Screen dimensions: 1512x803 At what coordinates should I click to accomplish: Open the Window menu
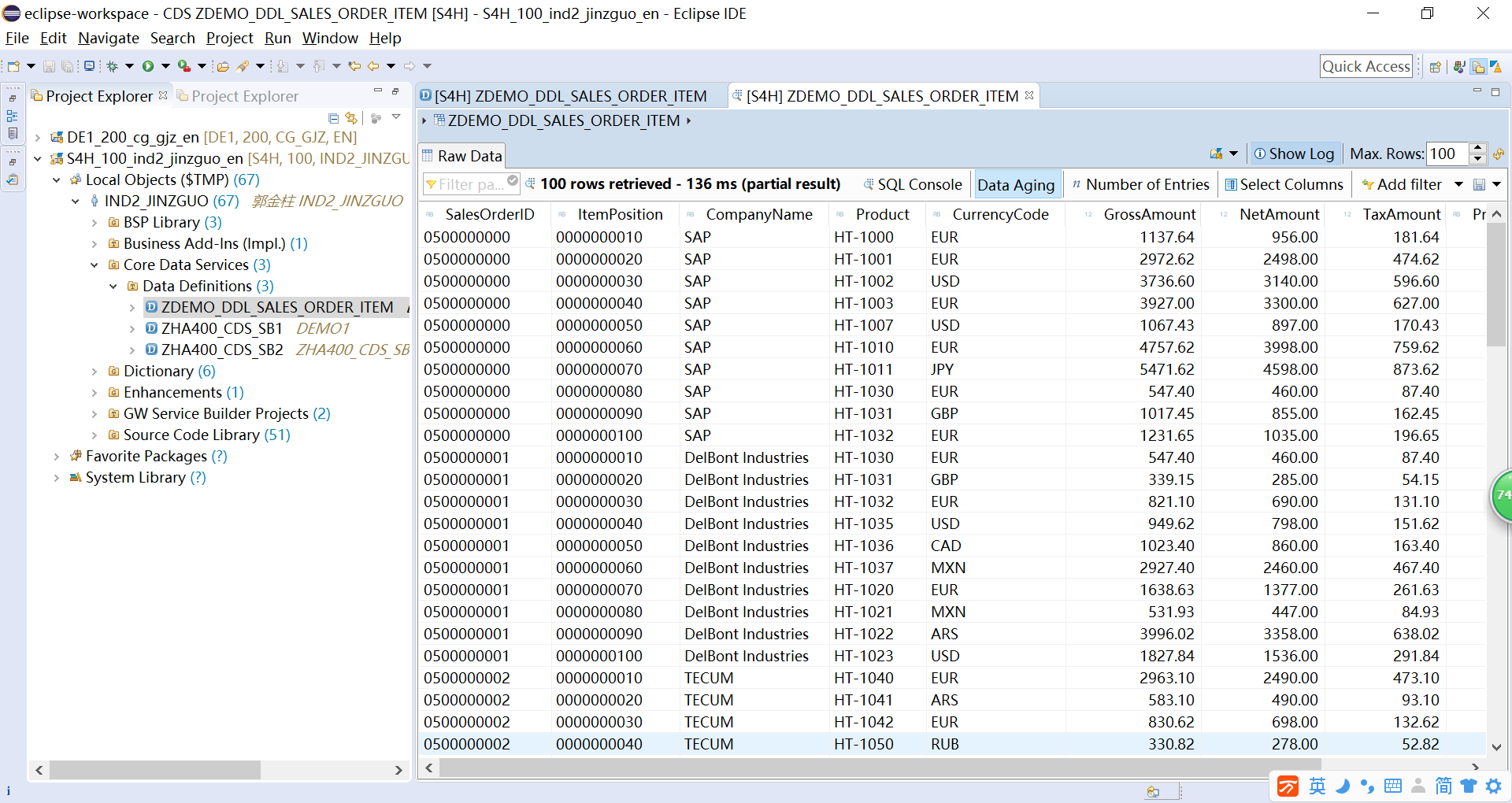[330, 38]
